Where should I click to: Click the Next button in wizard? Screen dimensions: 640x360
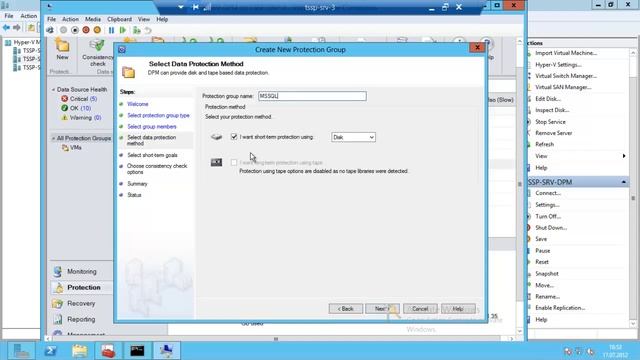pos(382,309)
